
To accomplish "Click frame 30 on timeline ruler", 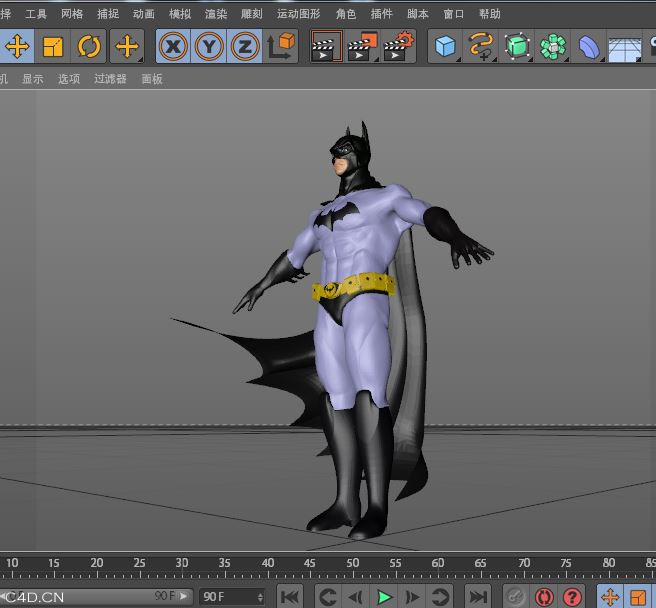I will (182, 563).
